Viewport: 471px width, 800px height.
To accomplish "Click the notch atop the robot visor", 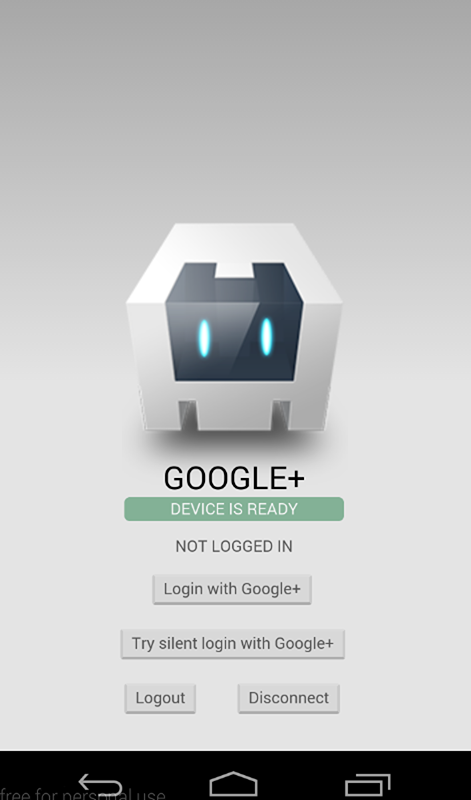I will [234, 270].
